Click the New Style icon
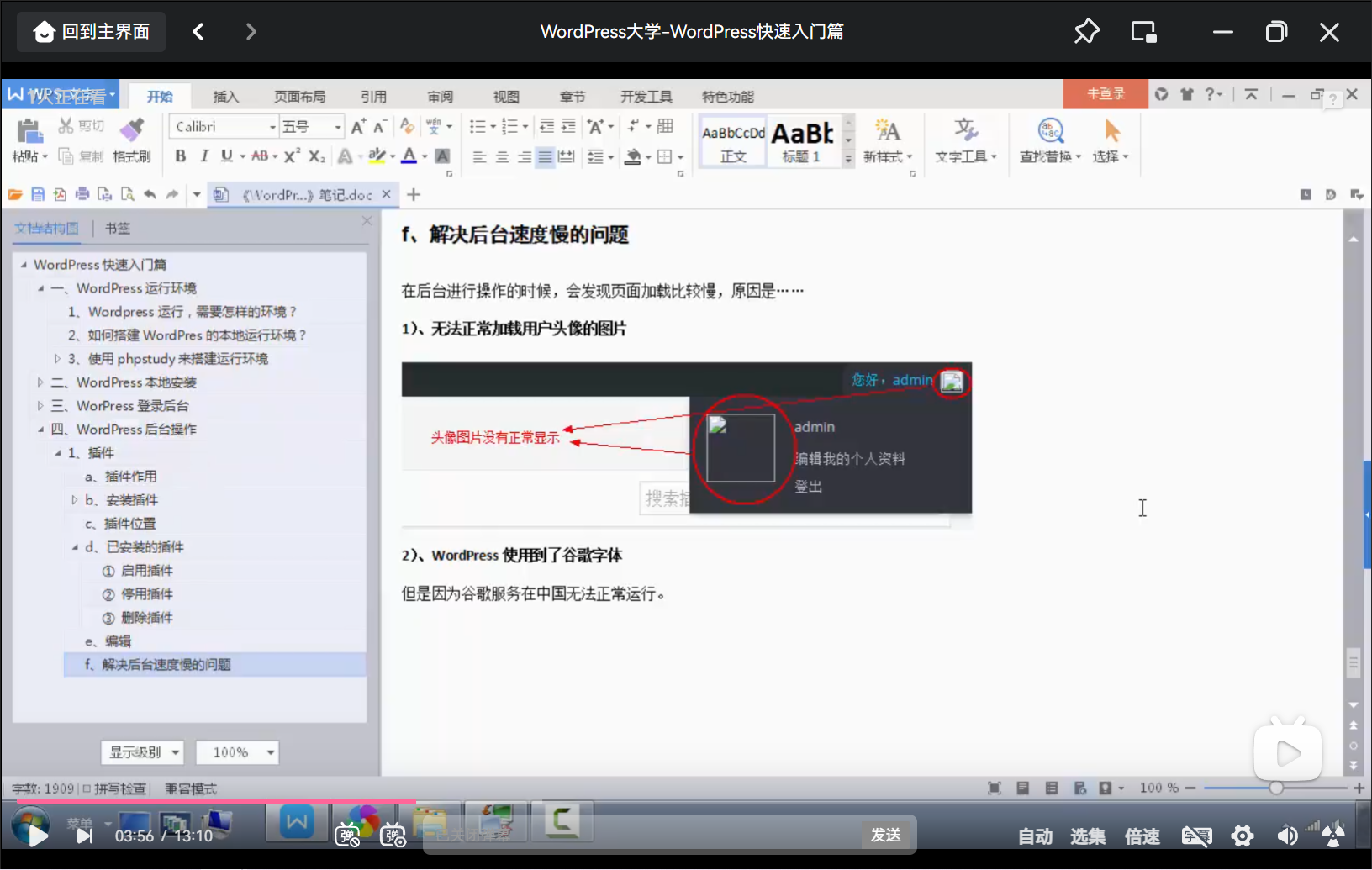The height and width of the screenshot is (870, 1372). point(887,129)
